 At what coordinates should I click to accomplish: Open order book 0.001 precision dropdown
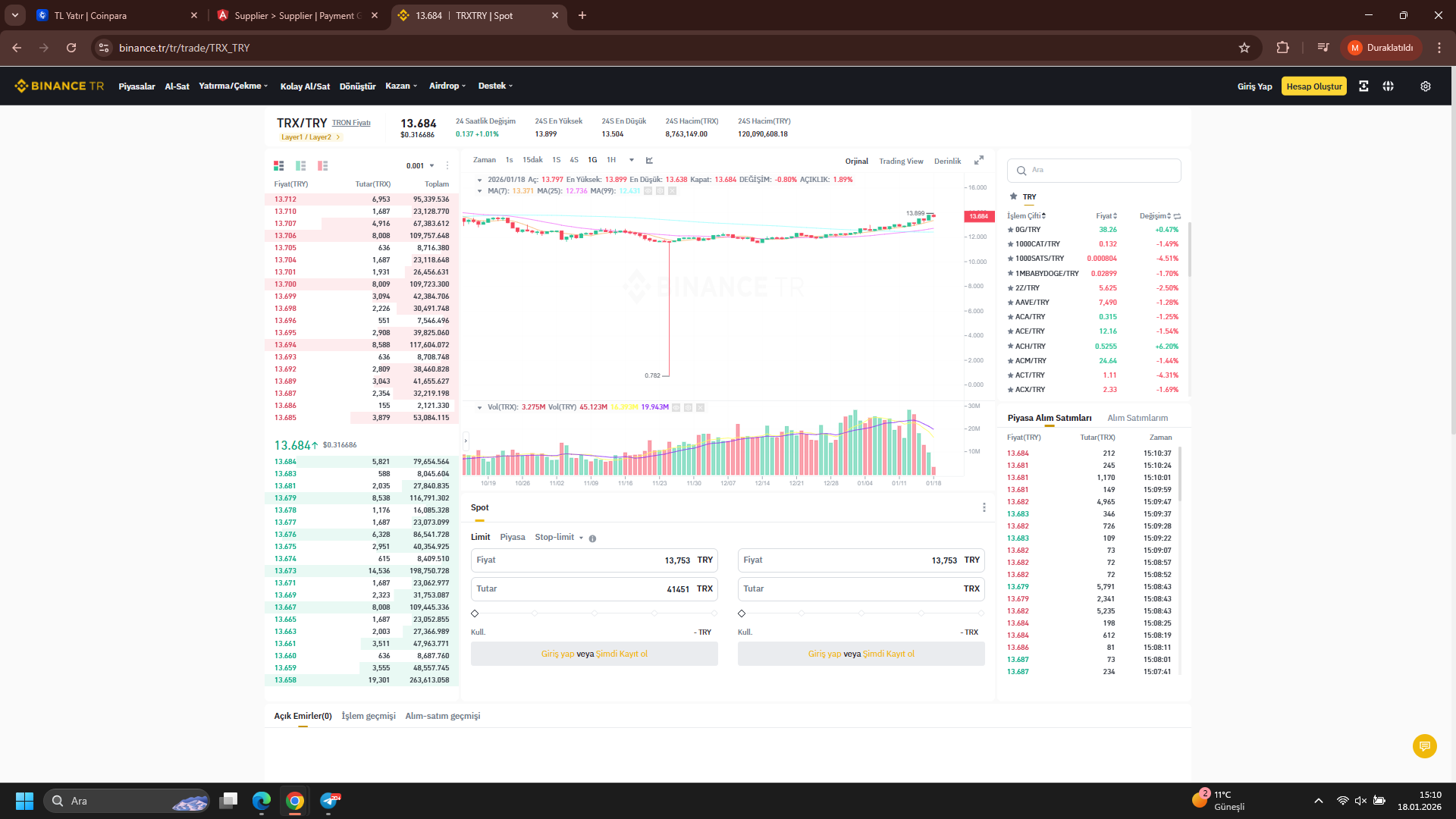pyautogui.click(x=420, y=165)
